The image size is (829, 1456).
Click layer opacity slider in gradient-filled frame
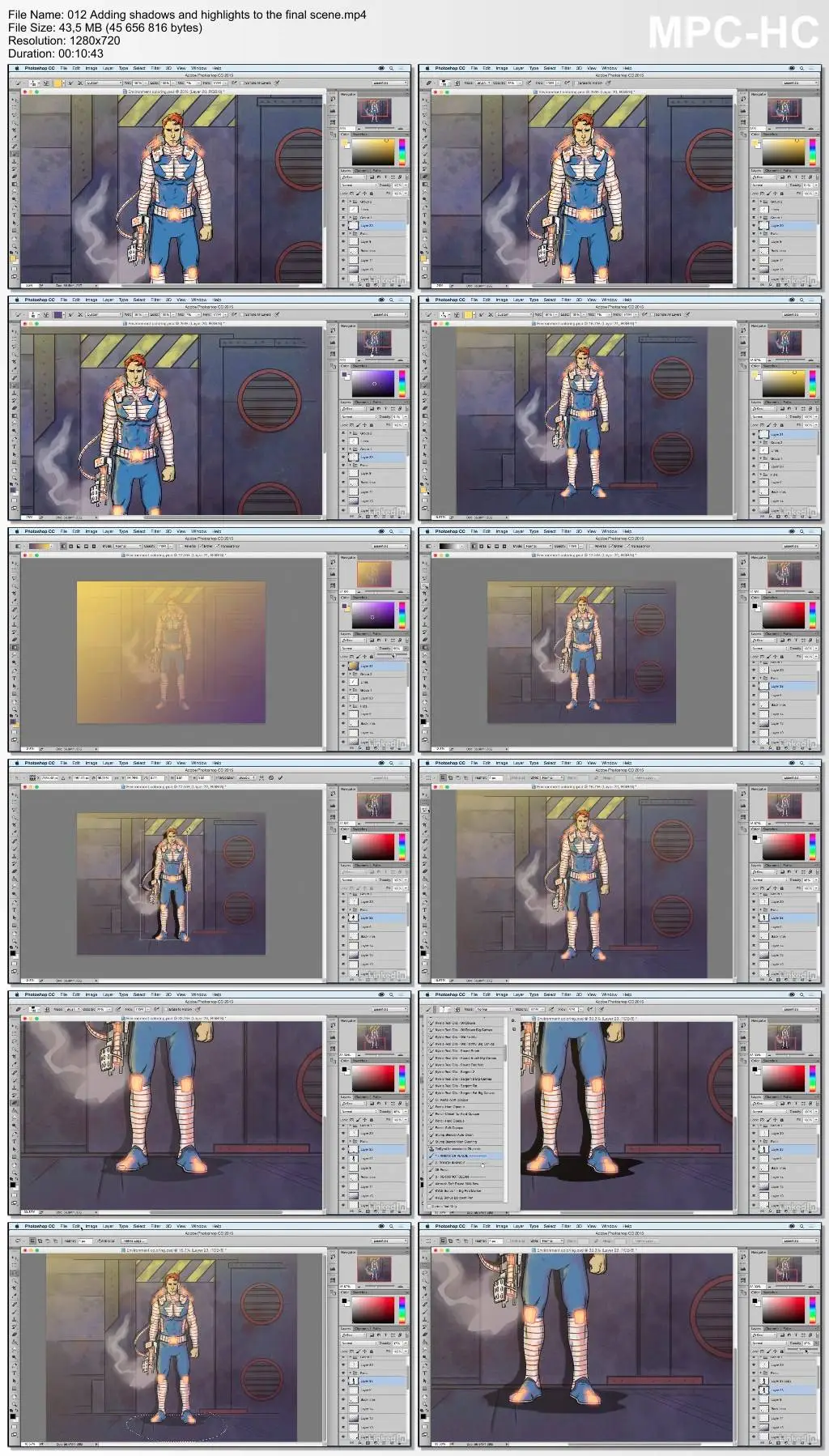[392, 654]
